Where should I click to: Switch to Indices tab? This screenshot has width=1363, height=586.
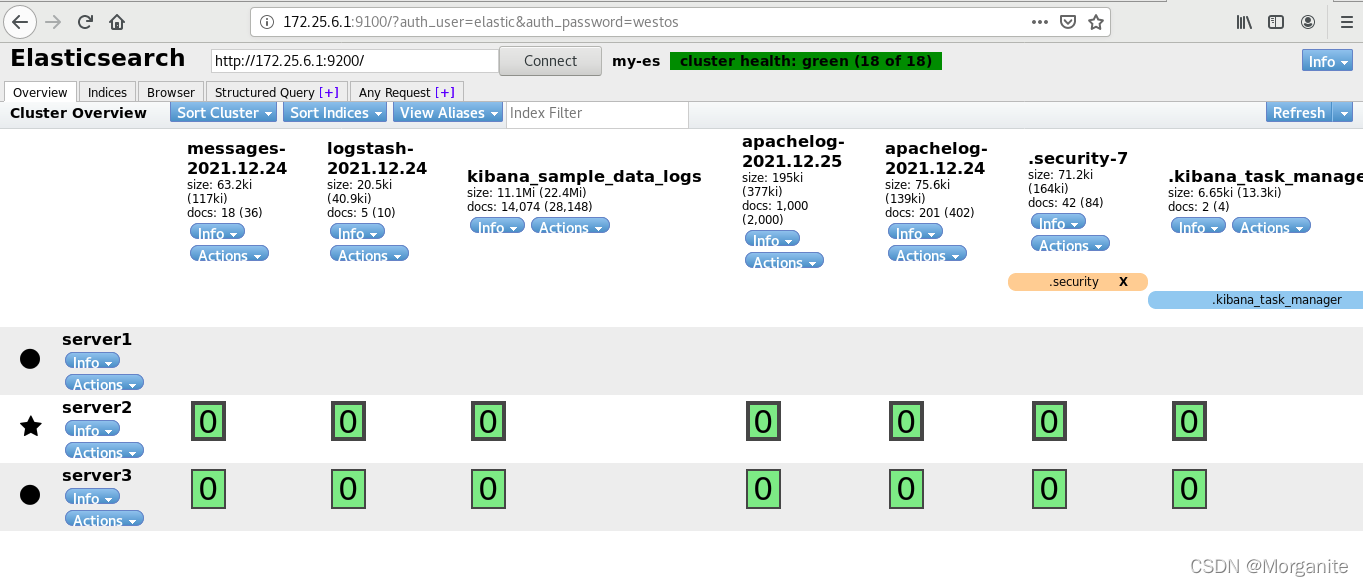[x=107, y=92]
